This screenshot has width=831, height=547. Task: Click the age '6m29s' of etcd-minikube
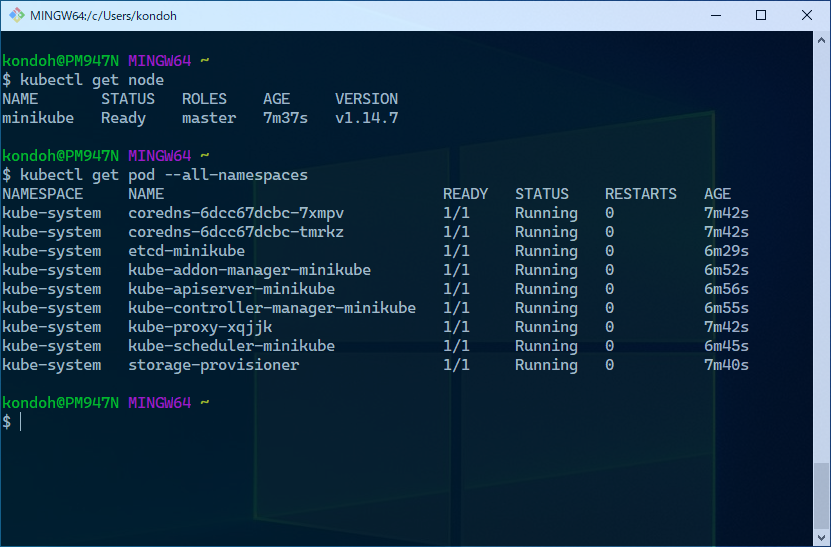coord(726,251)
